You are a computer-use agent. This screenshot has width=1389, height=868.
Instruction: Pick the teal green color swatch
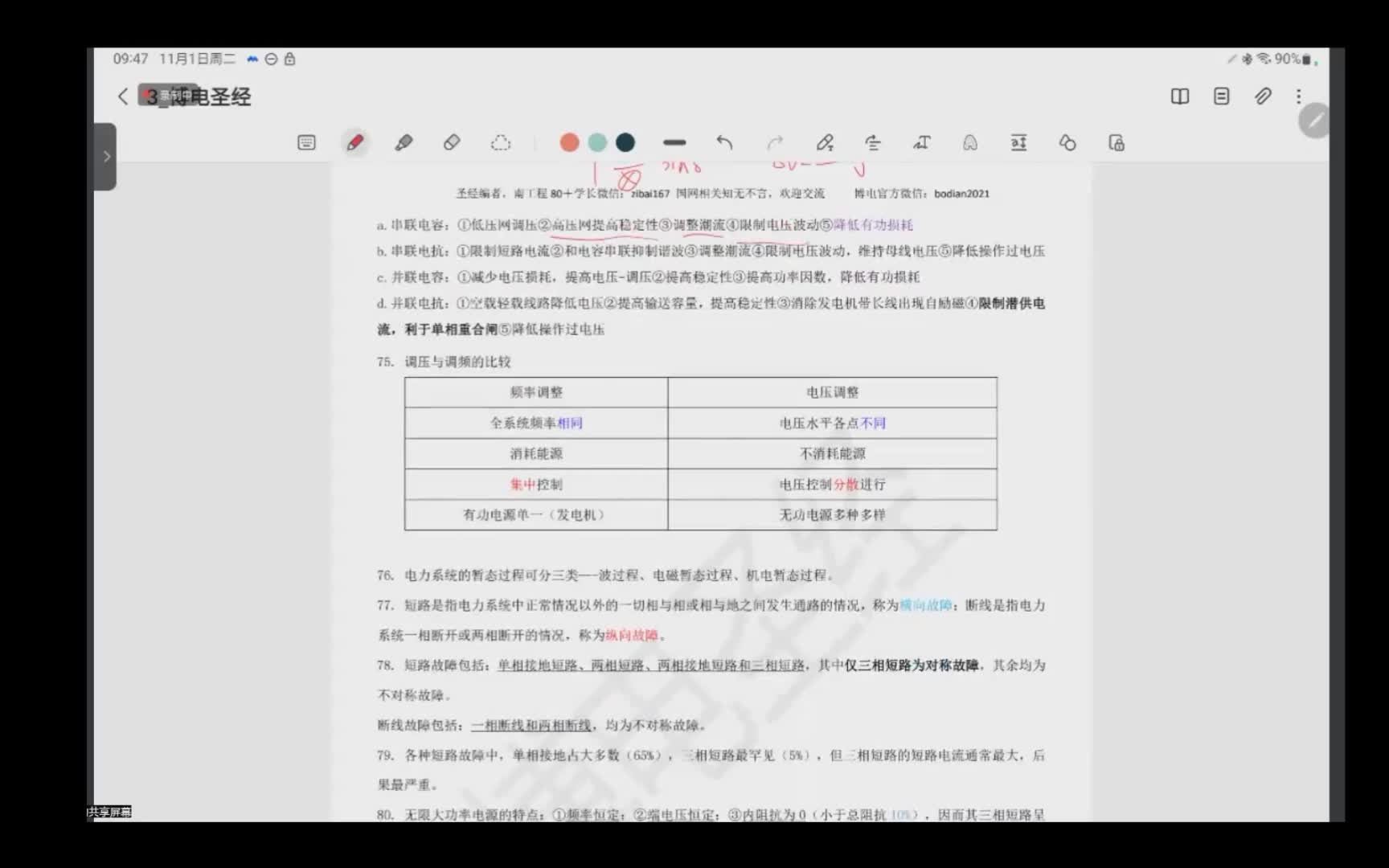[597, 143]
